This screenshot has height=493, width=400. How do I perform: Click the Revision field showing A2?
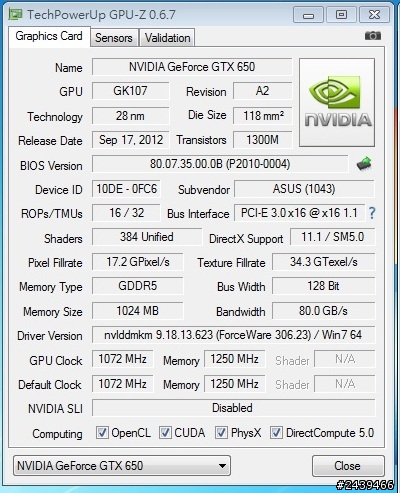tap(263, 91)
